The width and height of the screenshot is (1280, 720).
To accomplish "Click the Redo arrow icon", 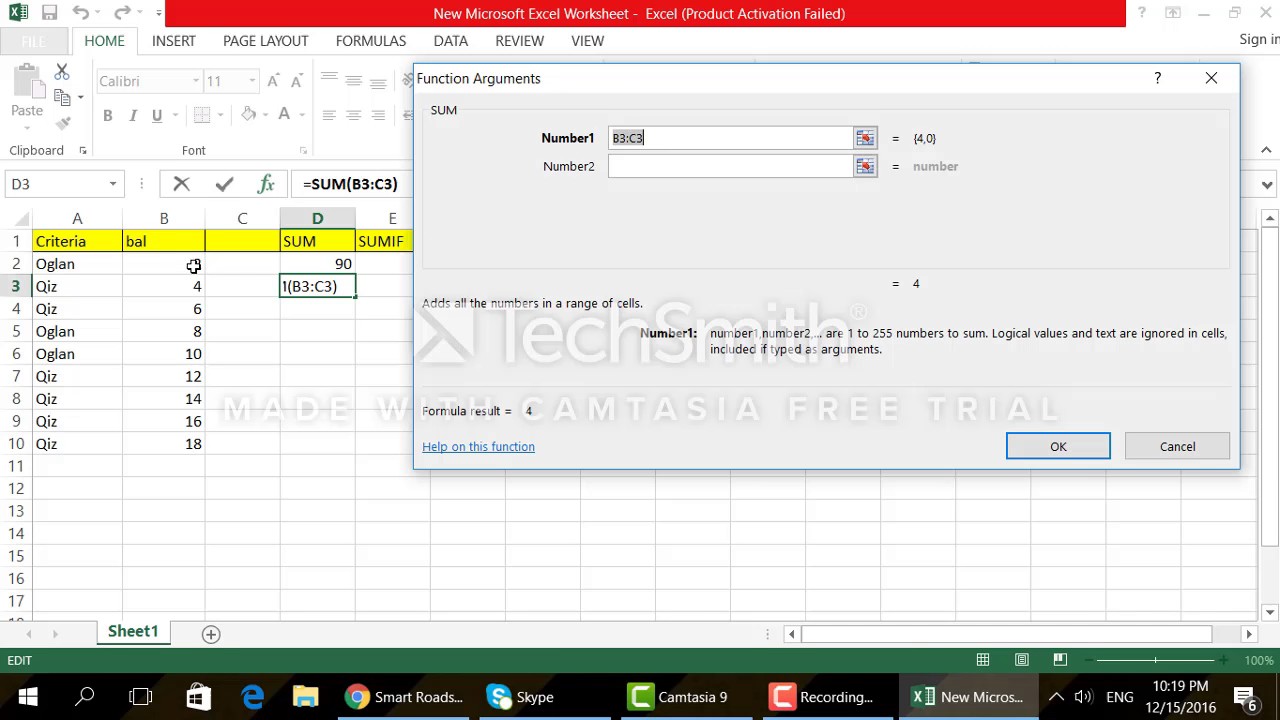I will [x=121, y=14].
